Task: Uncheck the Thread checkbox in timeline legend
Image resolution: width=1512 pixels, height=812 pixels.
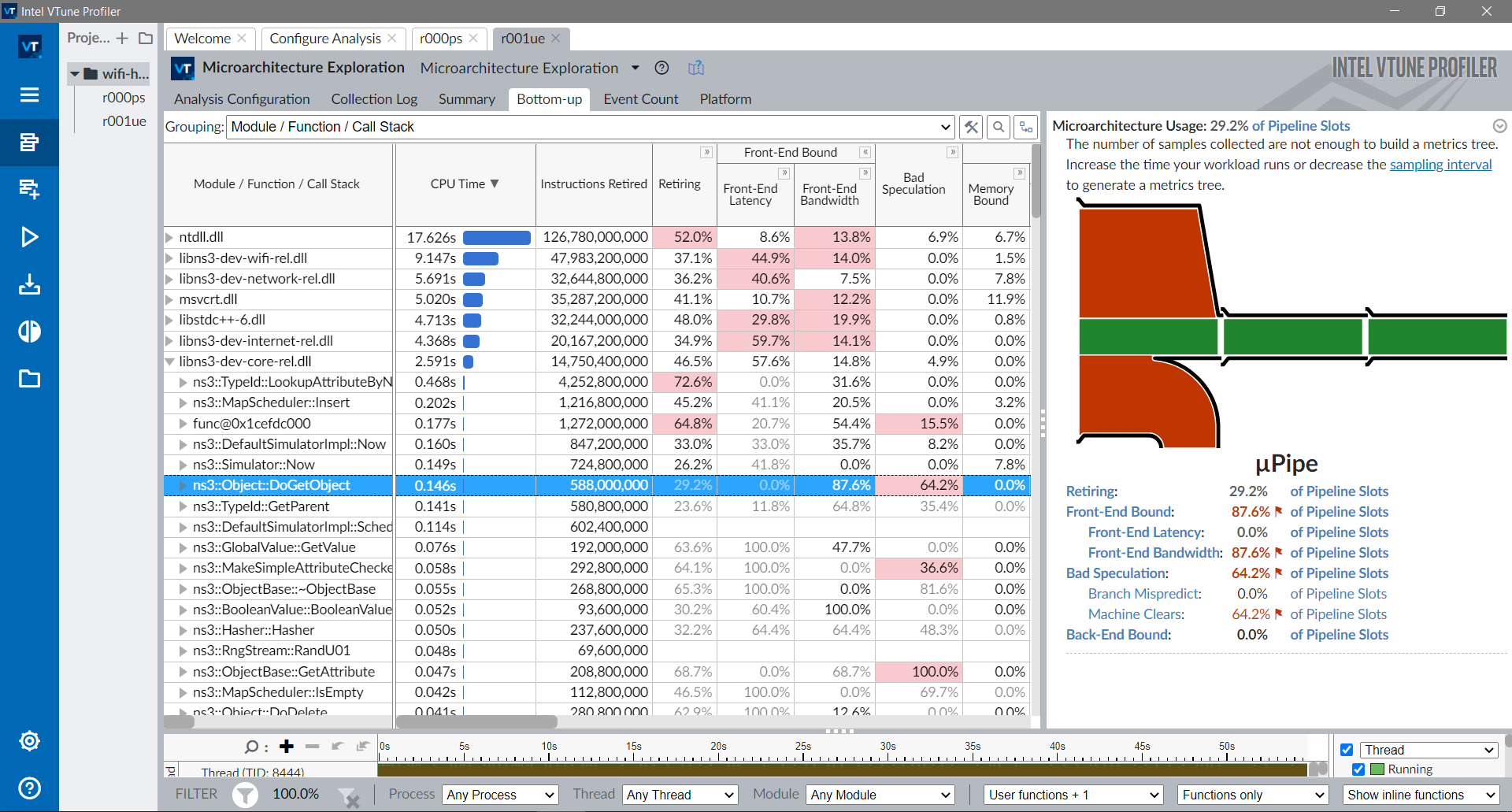Action: tap(1347, 750)
